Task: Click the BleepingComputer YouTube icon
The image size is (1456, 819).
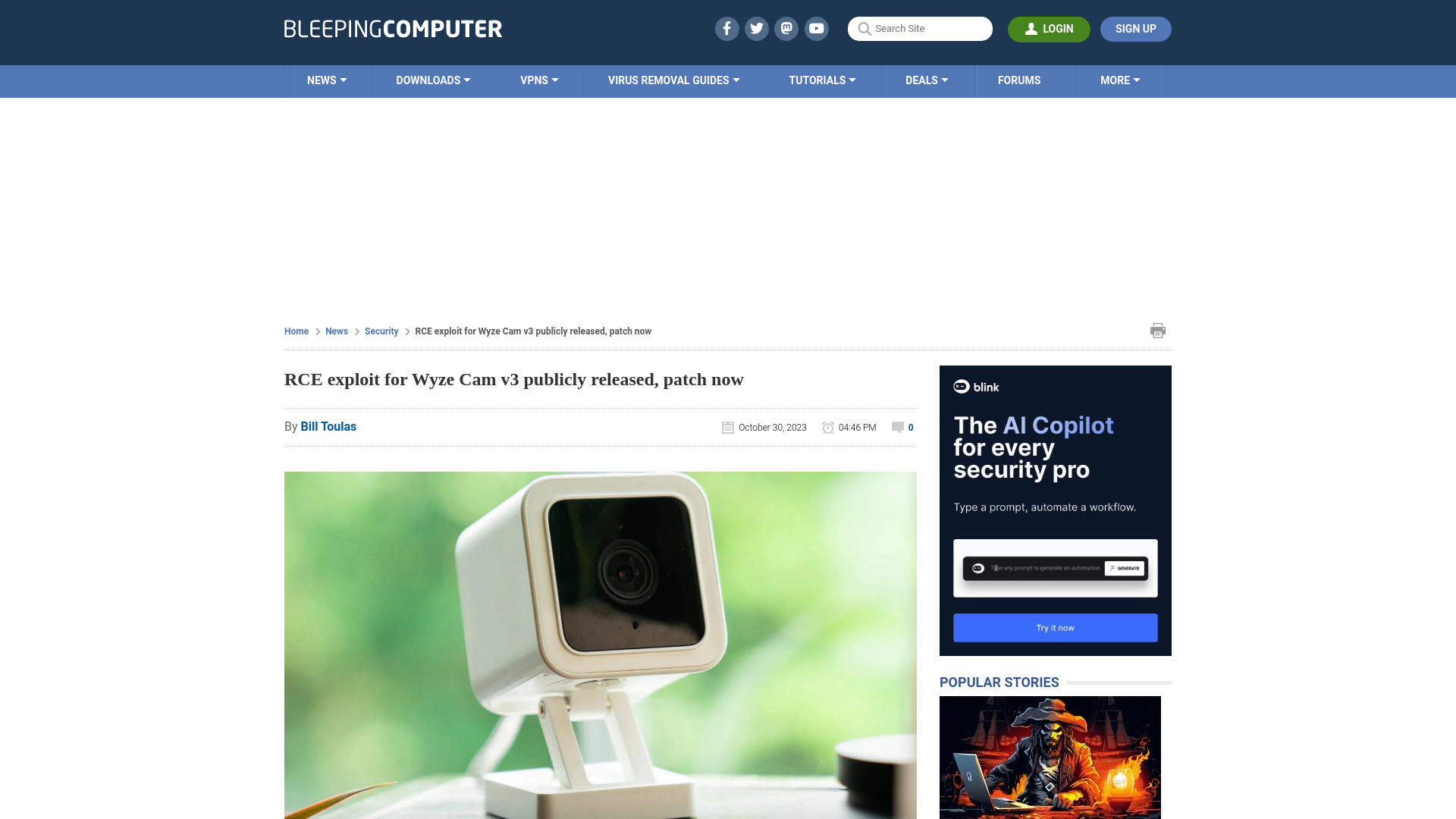Action: point(816,28)
